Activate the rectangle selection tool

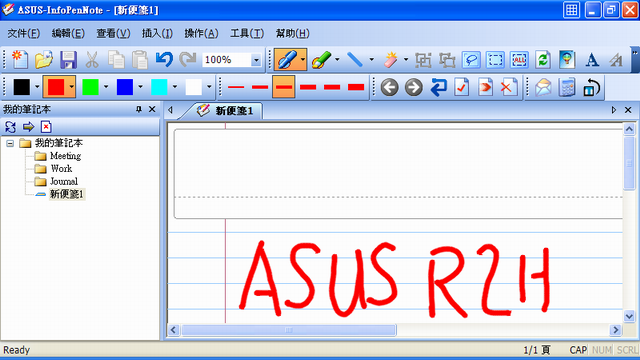tap(495, 60)
